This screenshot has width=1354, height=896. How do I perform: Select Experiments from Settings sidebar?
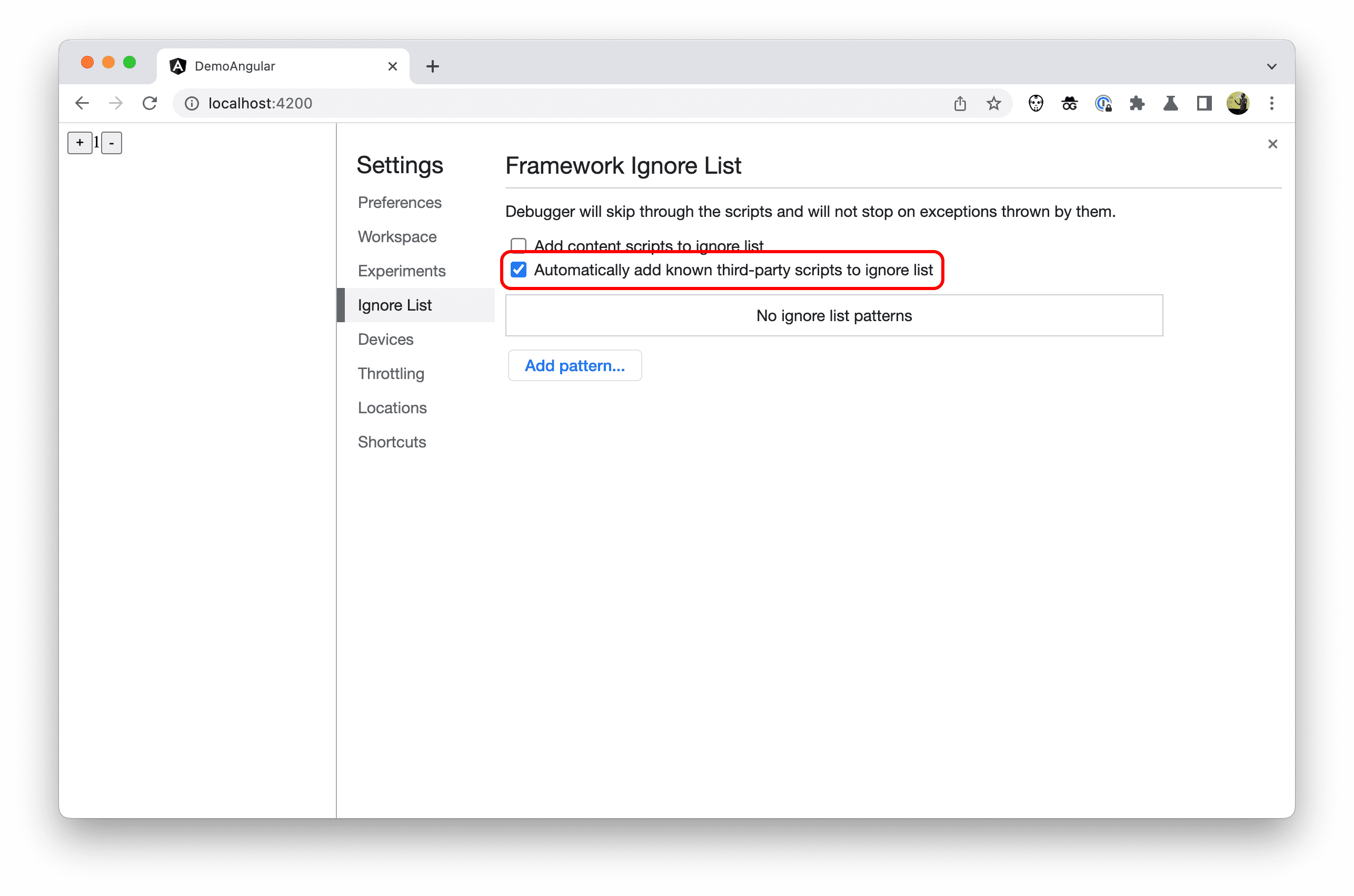402,270
